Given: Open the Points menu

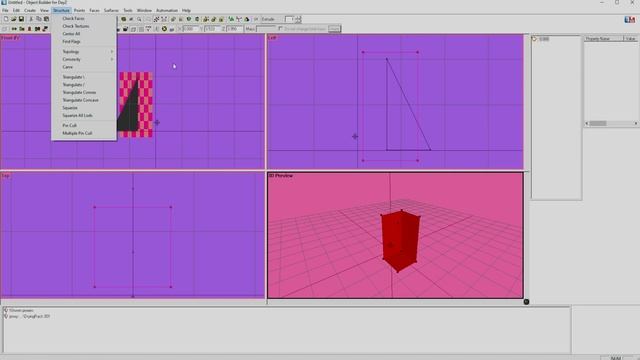Looking at the screenshot, I should (79, 10).
